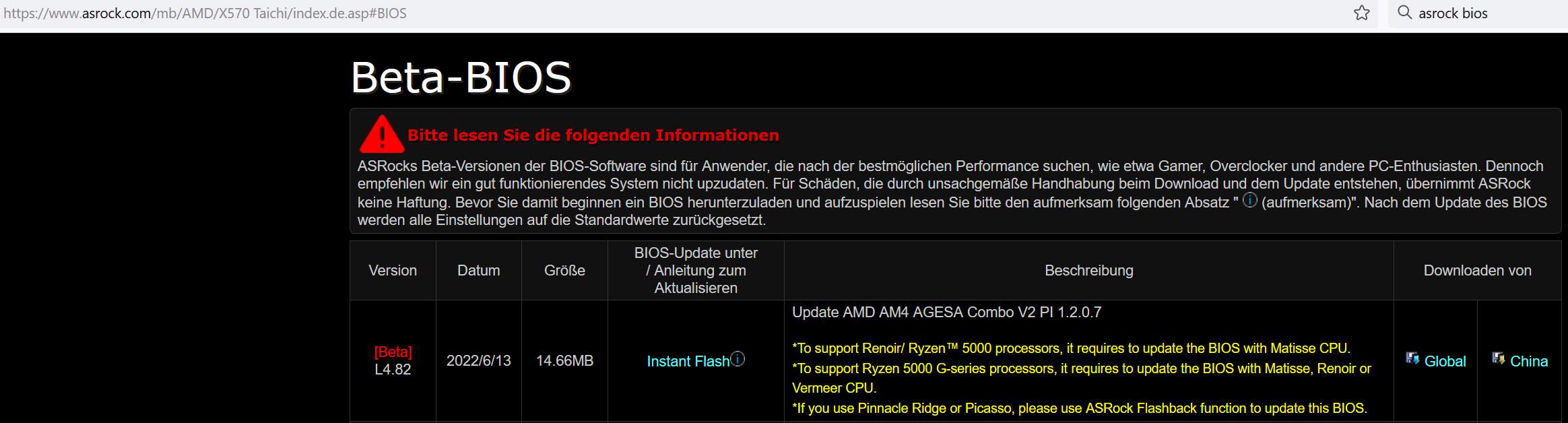The height and width of the screenshot is (423, 1568).
Task: Click the info icon beside Instant Flash
Action: tap(738, 360)
